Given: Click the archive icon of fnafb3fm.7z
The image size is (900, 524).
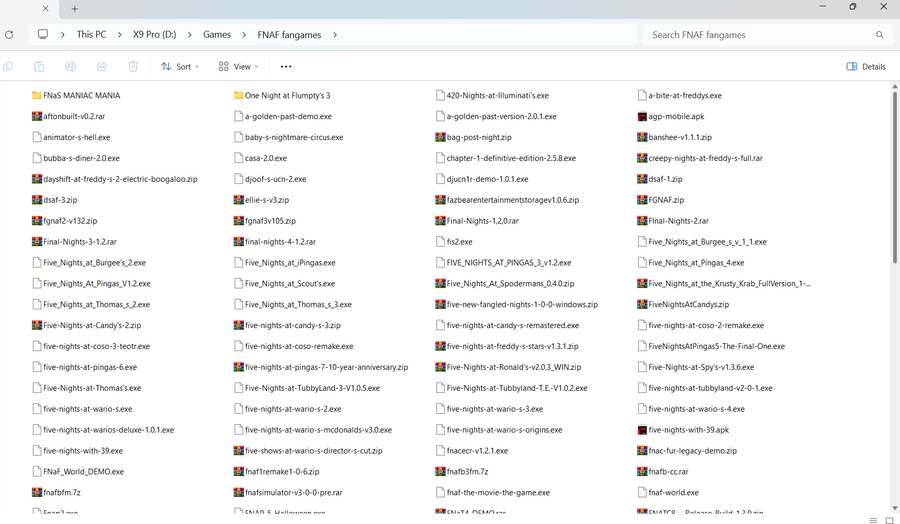Looking at the screenshot, I should (x=440, y=471).
